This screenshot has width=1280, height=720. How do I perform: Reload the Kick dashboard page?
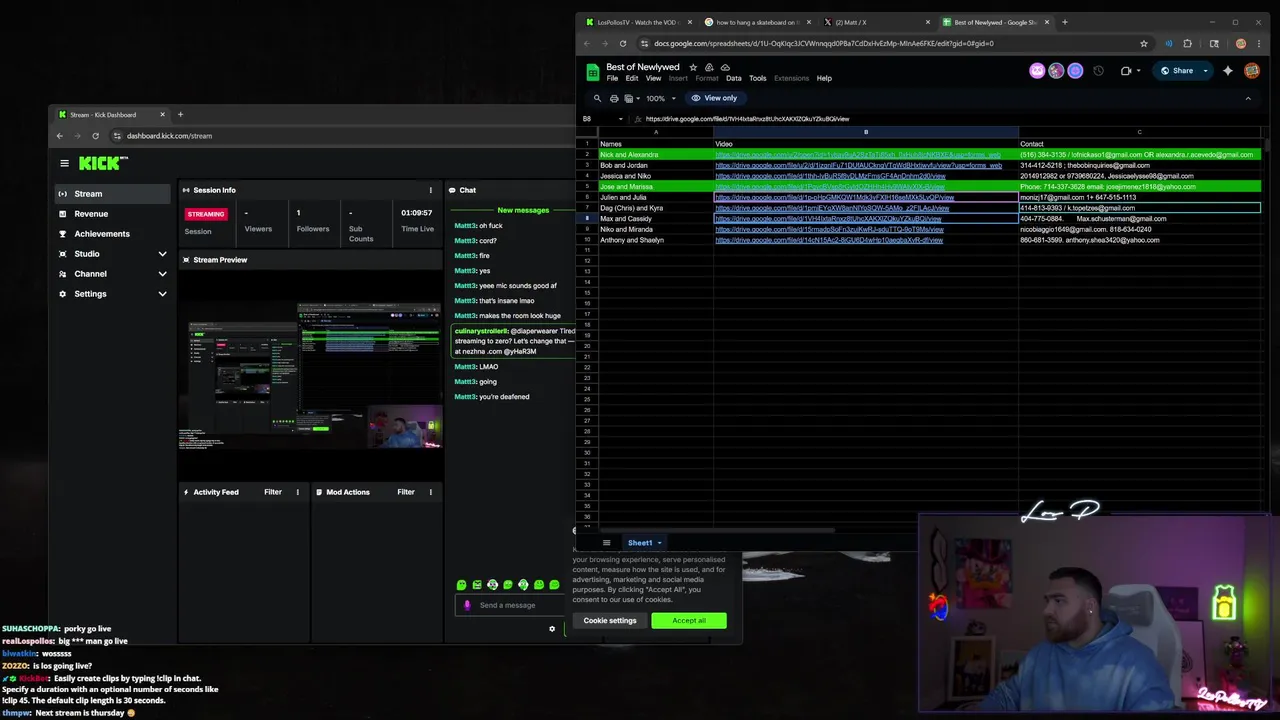coord(96,136)
